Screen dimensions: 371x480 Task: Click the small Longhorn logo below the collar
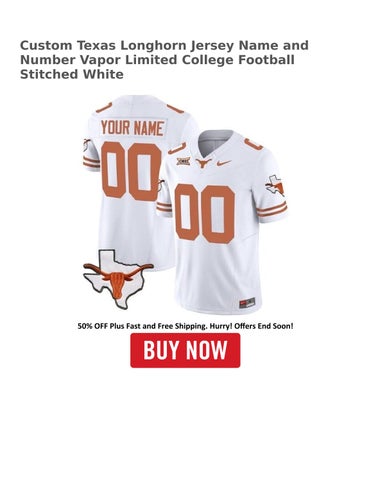(202, 163)
